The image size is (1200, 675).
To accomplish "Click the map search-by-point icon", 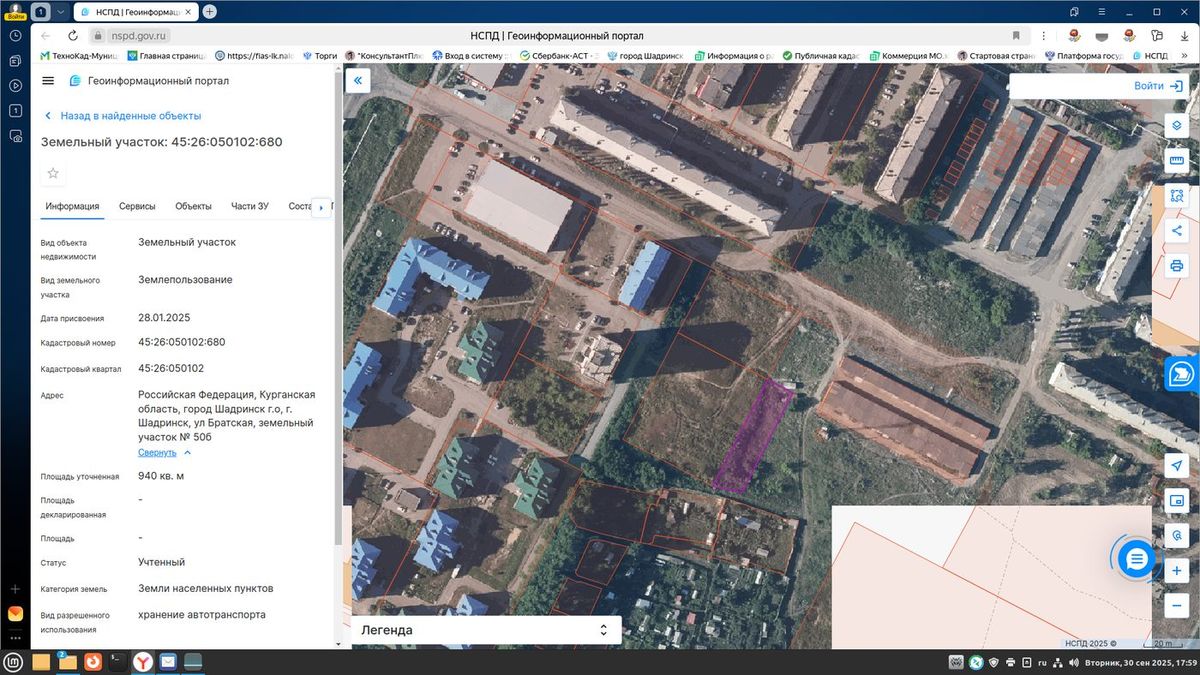I will [x=1177, y=535].
